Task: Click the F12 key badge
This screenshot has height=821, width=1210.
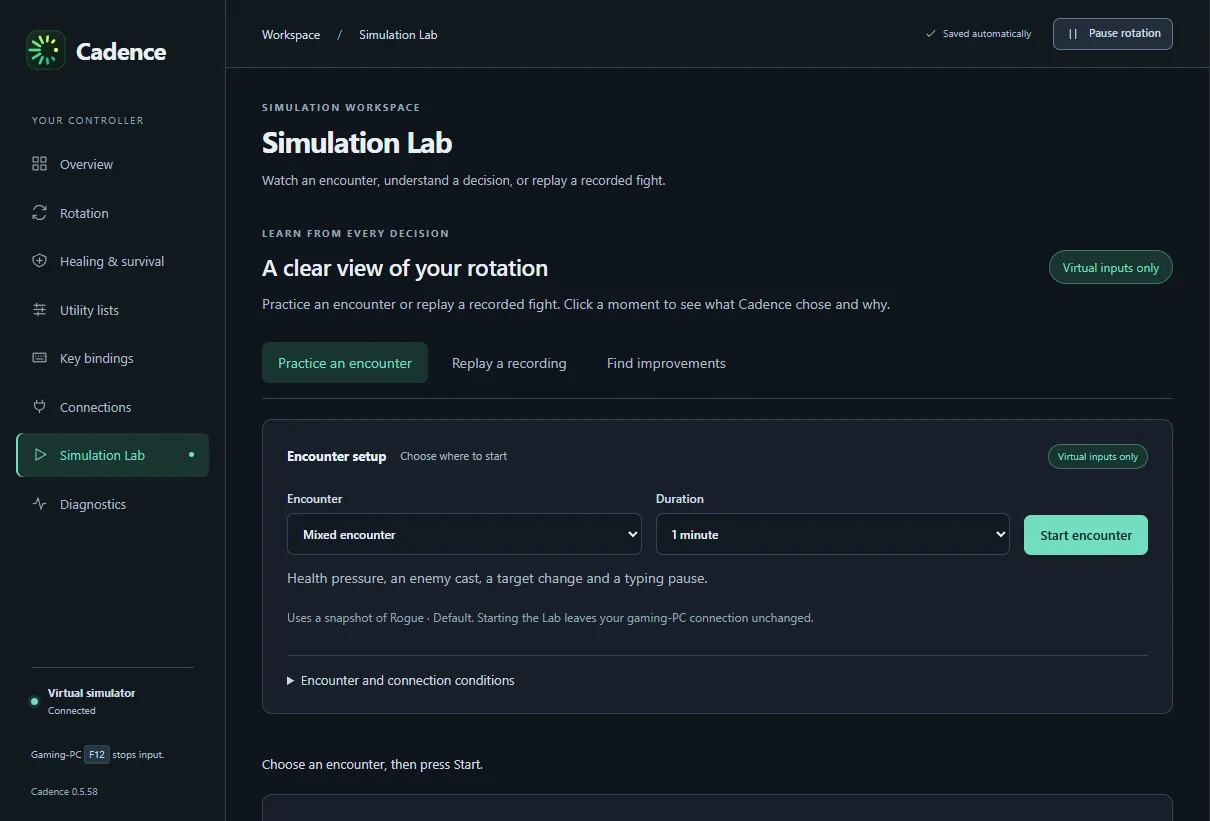Action: (96, 755)
